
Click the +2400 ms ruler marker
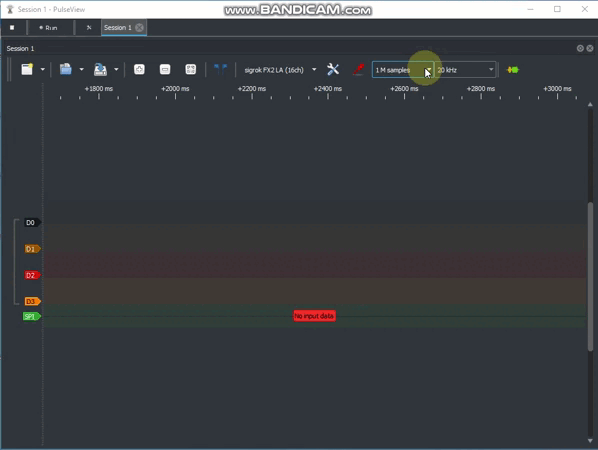click(328, 89)
